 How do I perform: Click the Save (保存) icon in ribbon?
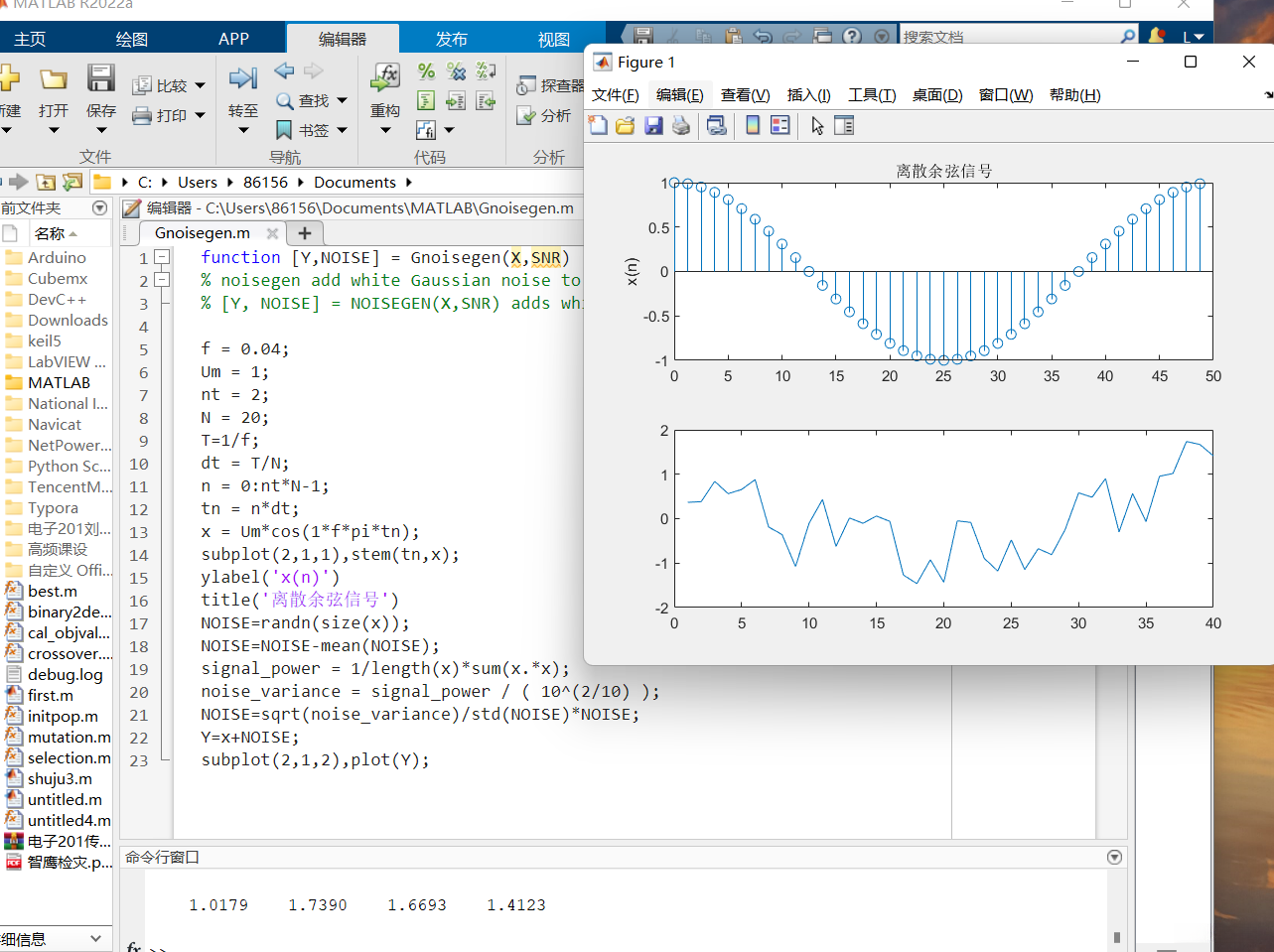100,79
